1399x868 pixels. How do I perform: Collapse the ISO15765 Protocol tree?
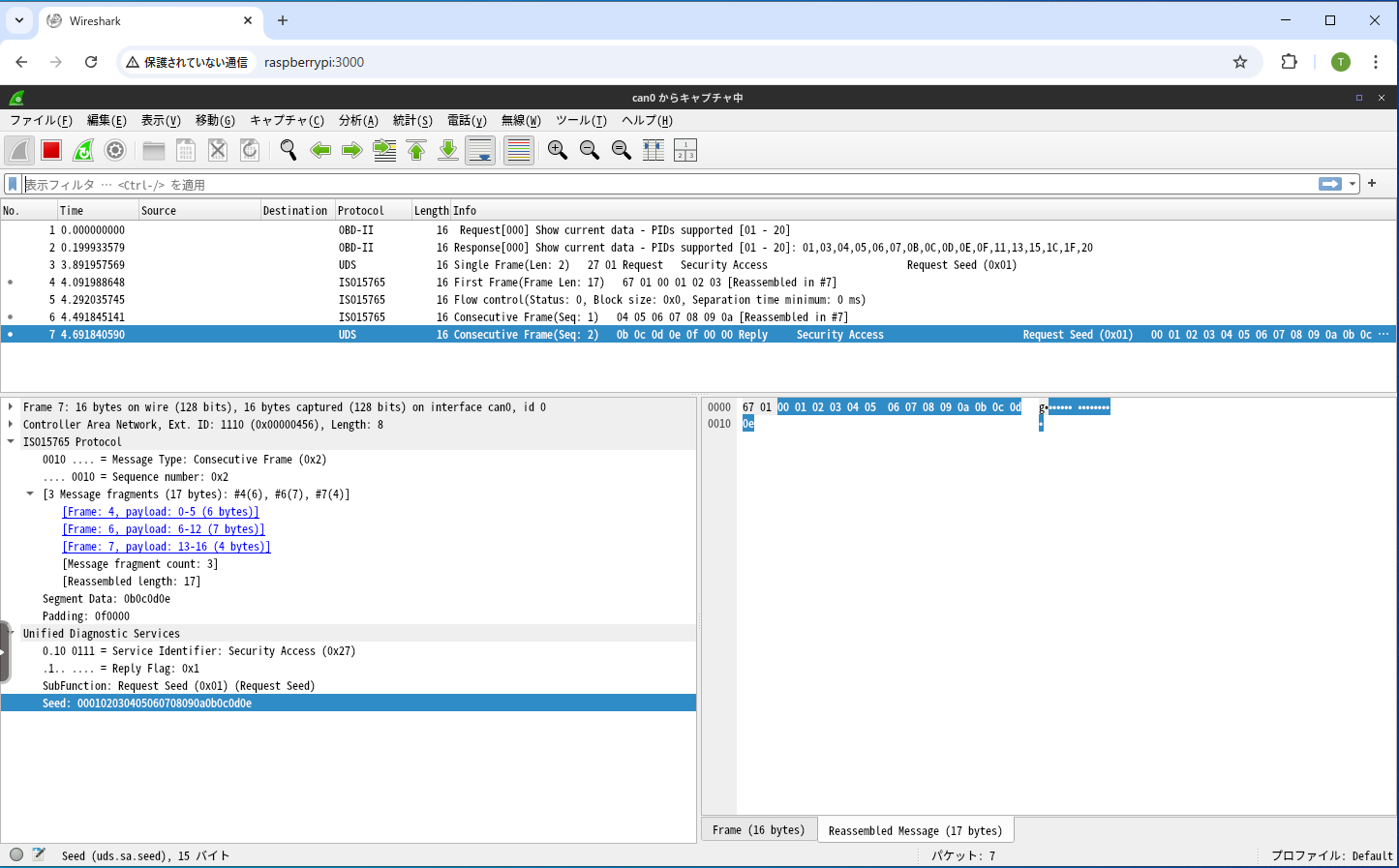click(x=12, y=441)
